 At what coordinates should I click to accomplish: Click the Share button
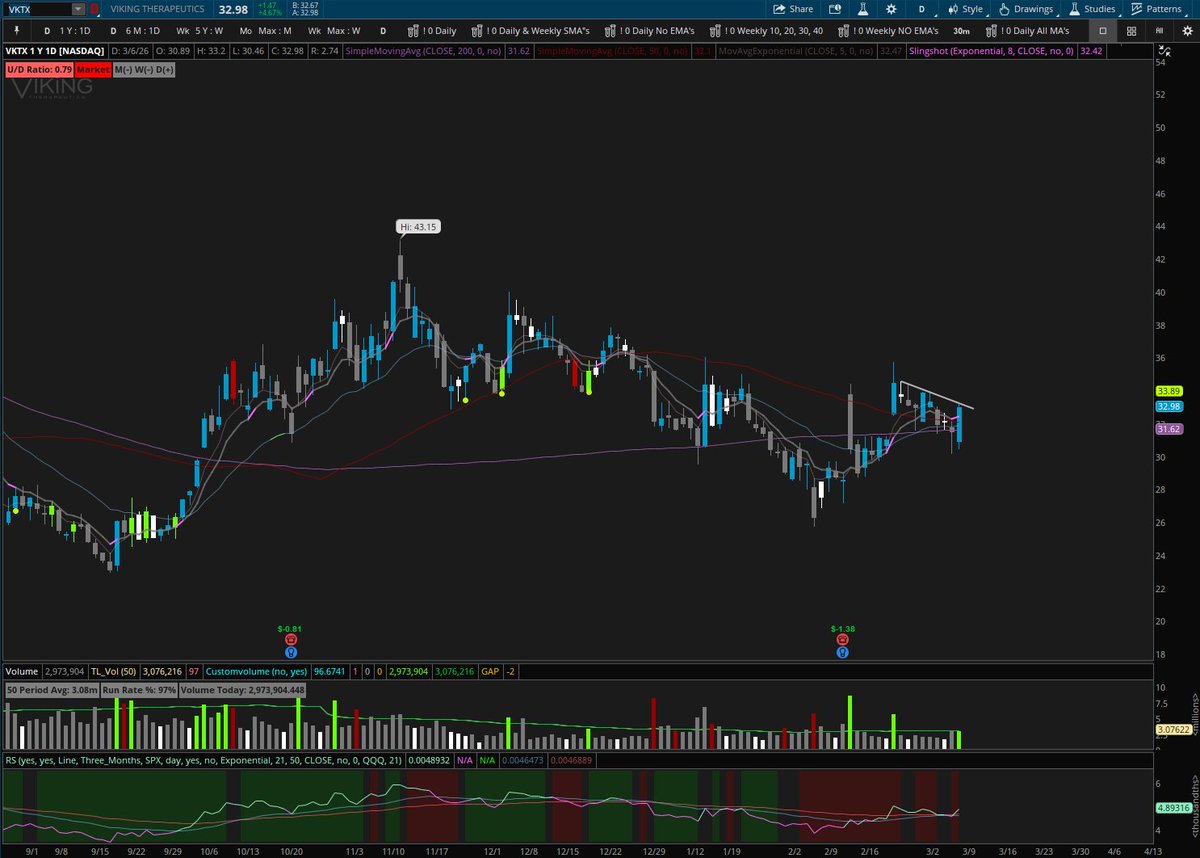793,9
